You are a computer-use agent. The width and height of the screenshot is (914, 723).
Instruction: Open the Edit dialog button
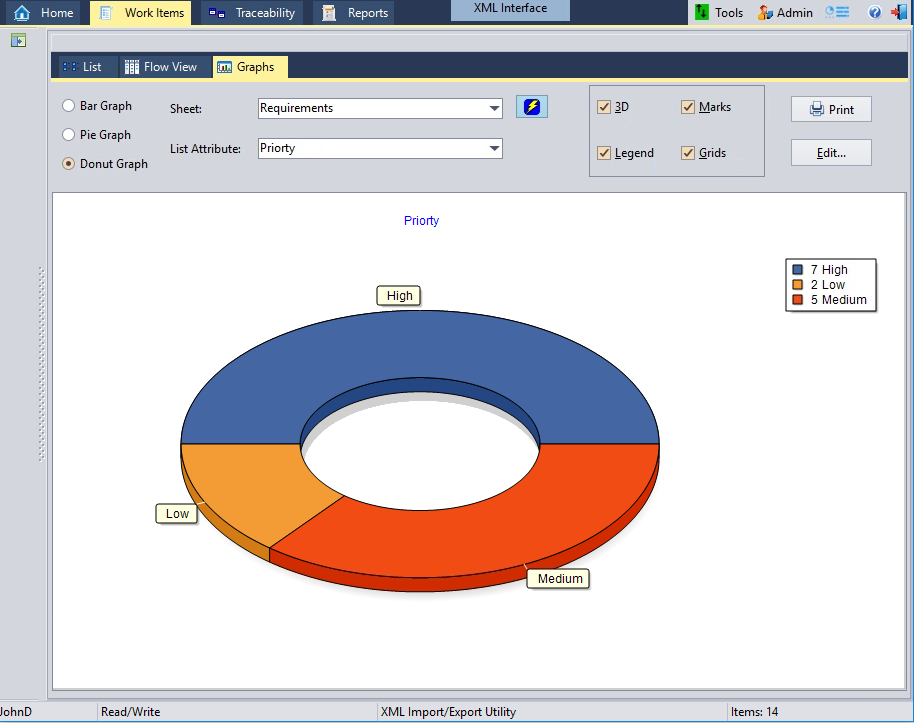[x=831, y=154]
